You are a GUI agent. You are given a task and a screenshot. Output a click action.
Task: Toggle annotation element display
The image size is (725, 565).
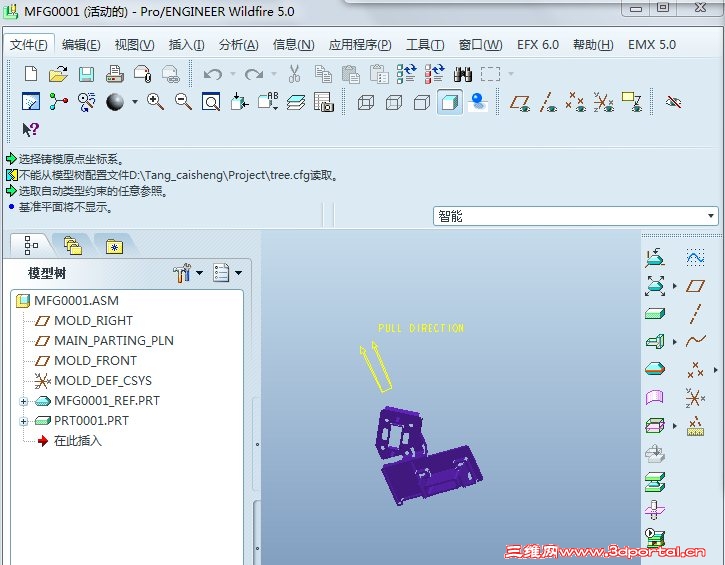(x=632, y=102)
